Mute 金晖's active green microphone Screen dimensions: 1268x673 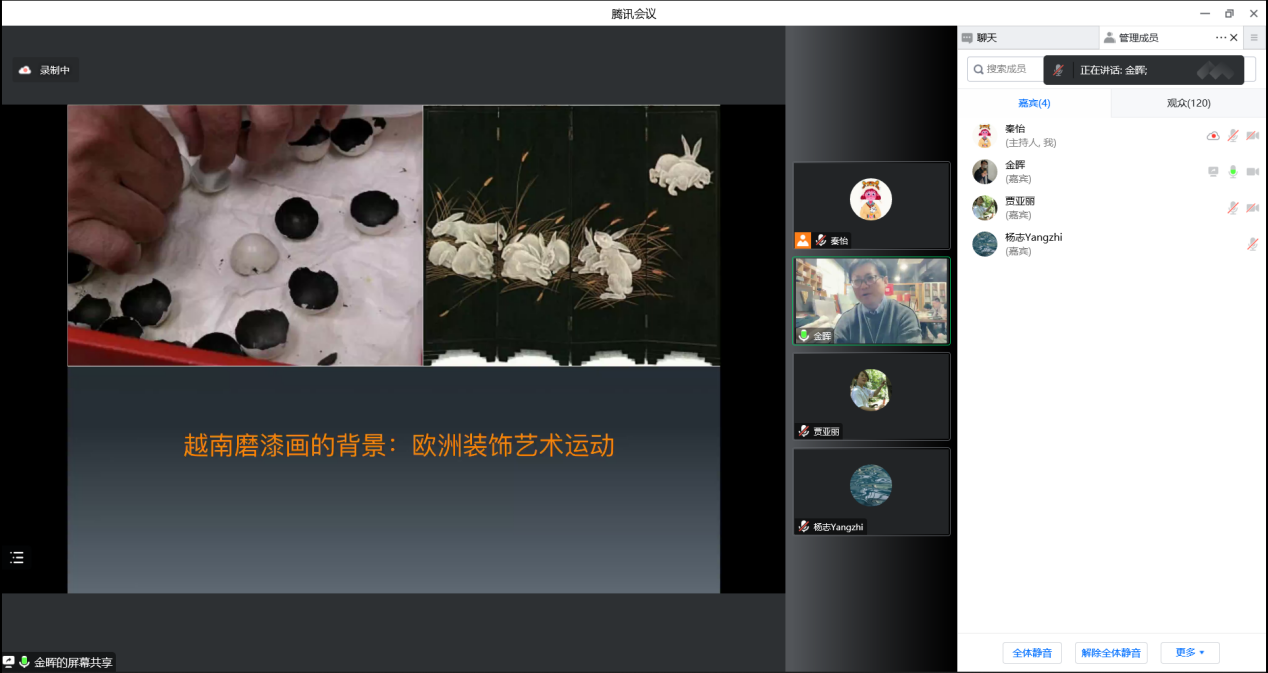coord(1233,172)
